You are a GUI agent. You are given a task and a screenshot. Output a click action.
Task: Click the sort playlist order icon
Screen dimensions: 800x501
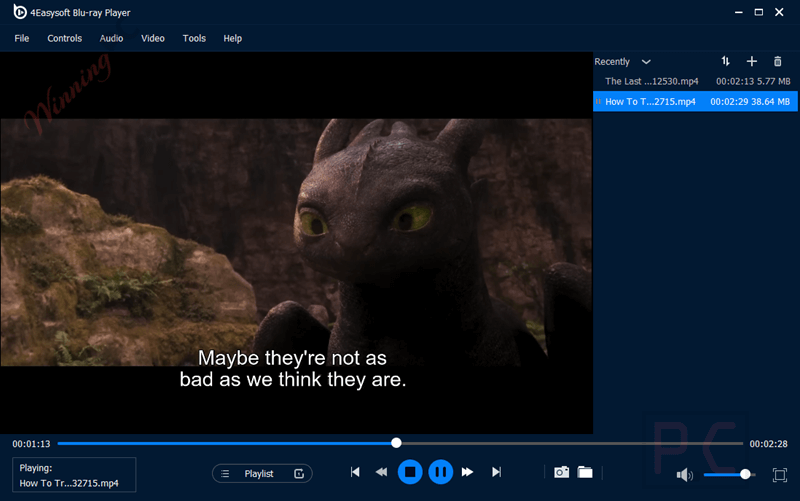(726, 61)
